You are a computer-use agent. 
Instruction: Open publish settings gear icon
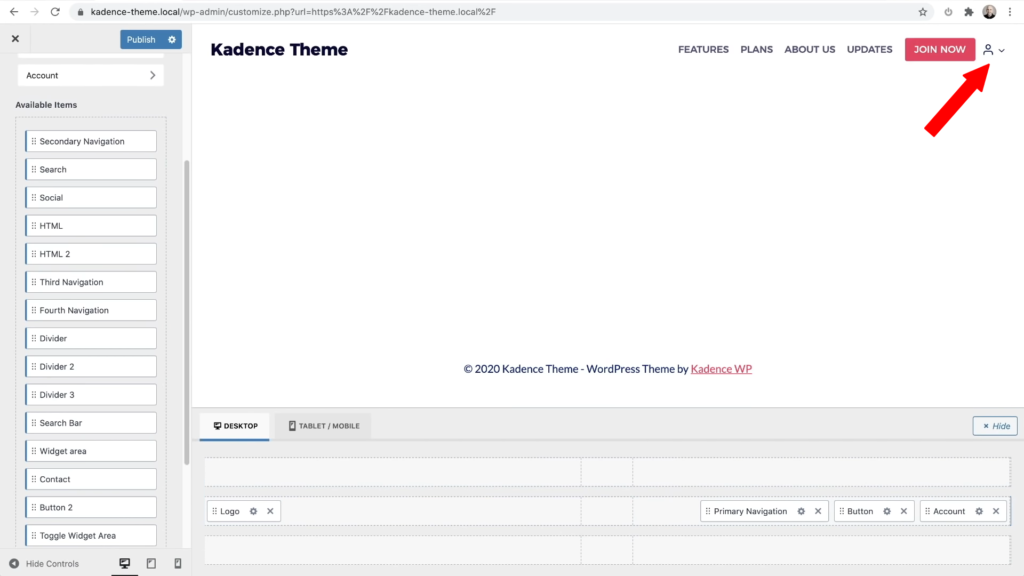pyautogui.click(x=172, y=40)
